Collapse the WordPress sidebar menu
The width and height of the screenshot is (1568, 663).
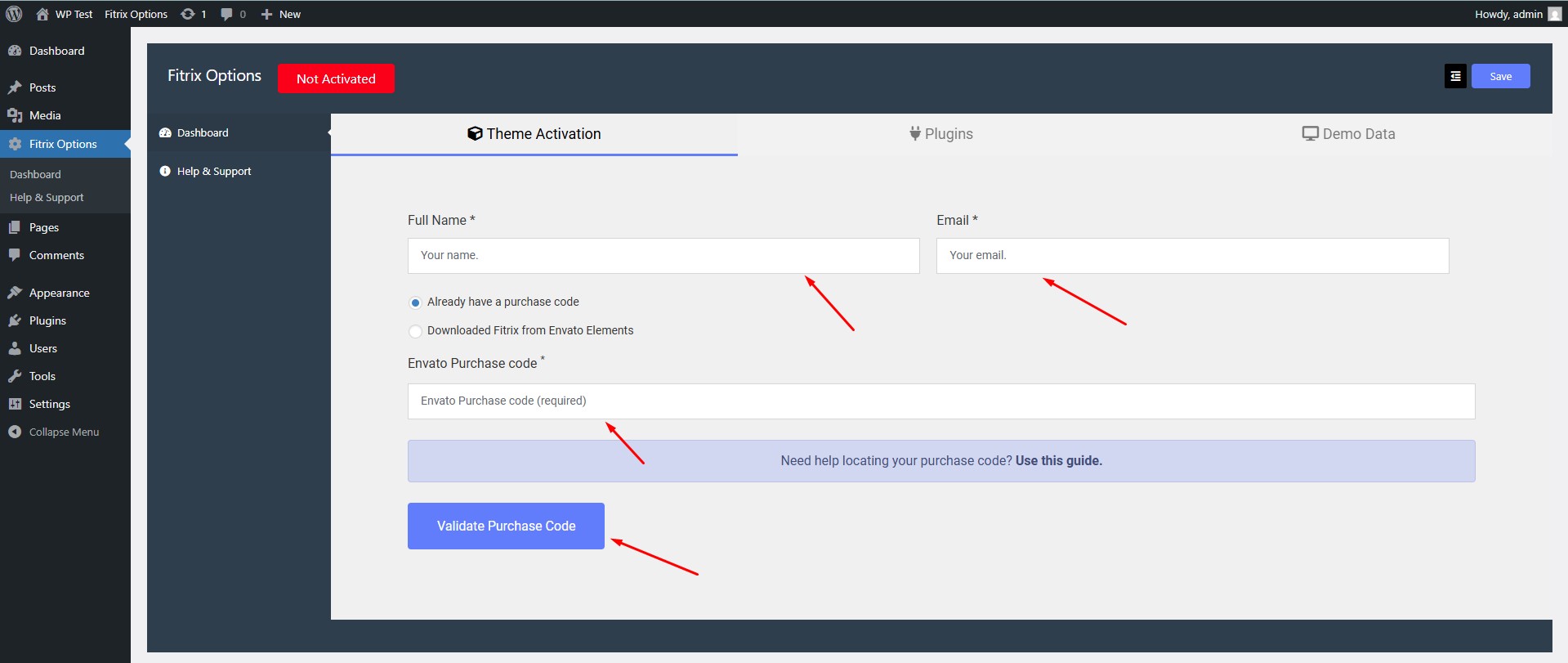click(x=64, y=432)
